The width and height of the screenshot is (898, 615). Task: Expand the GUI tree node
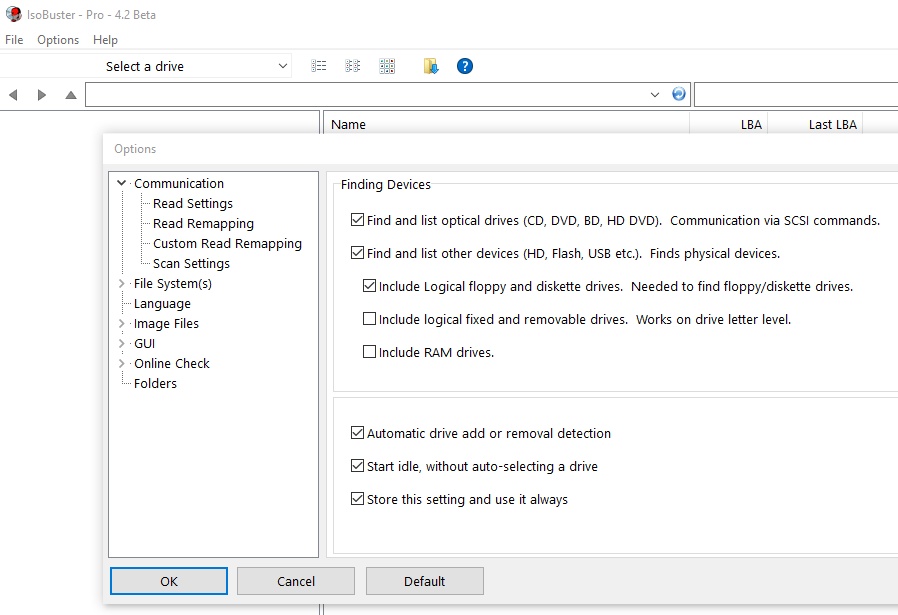(x=121, y=344)
